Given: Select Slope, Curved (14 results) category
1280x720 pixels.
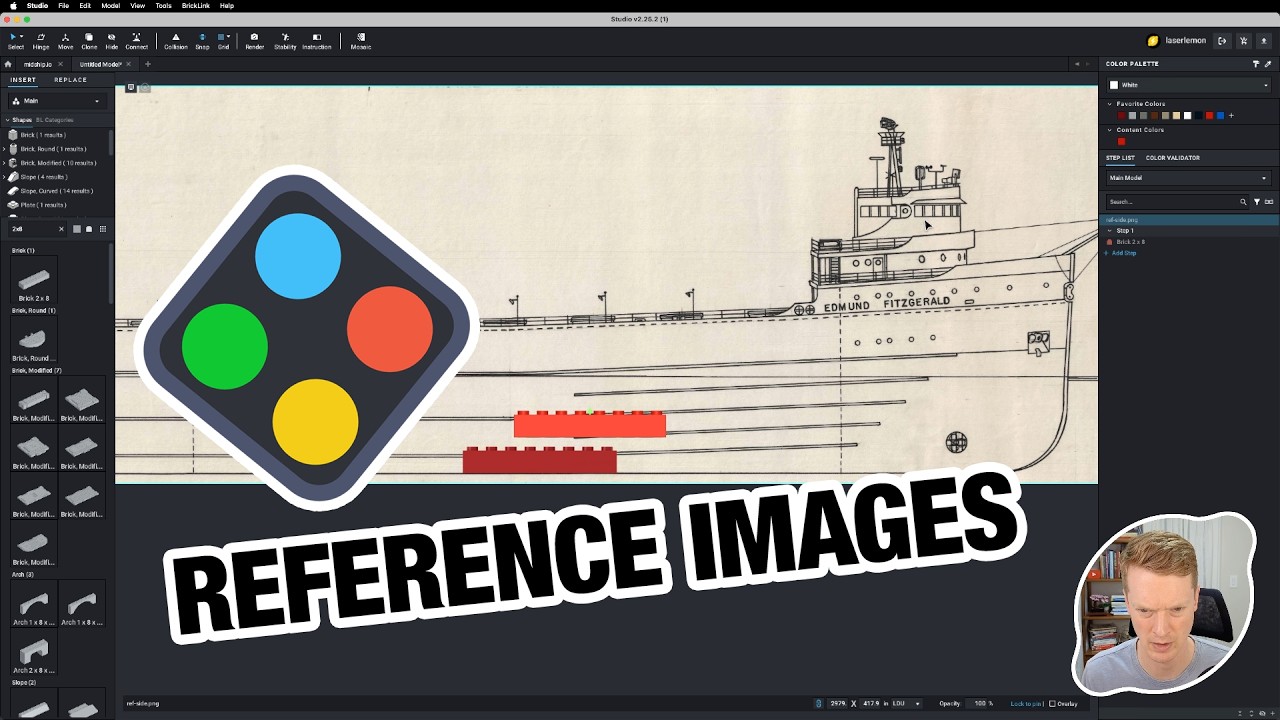Looking at the screenshot, I should coord(56,191).
